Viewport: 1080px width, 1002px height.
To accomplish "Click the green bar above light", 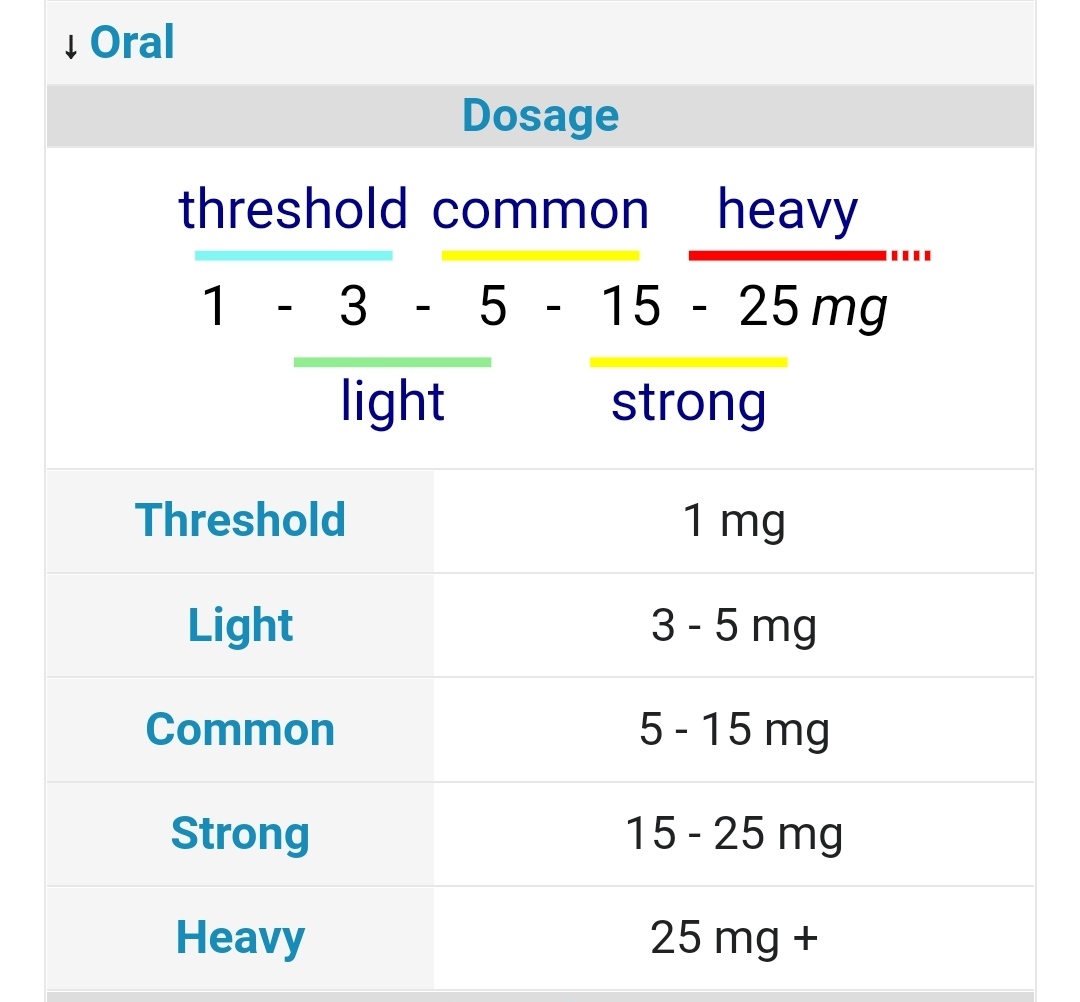I will pos(392,362).
